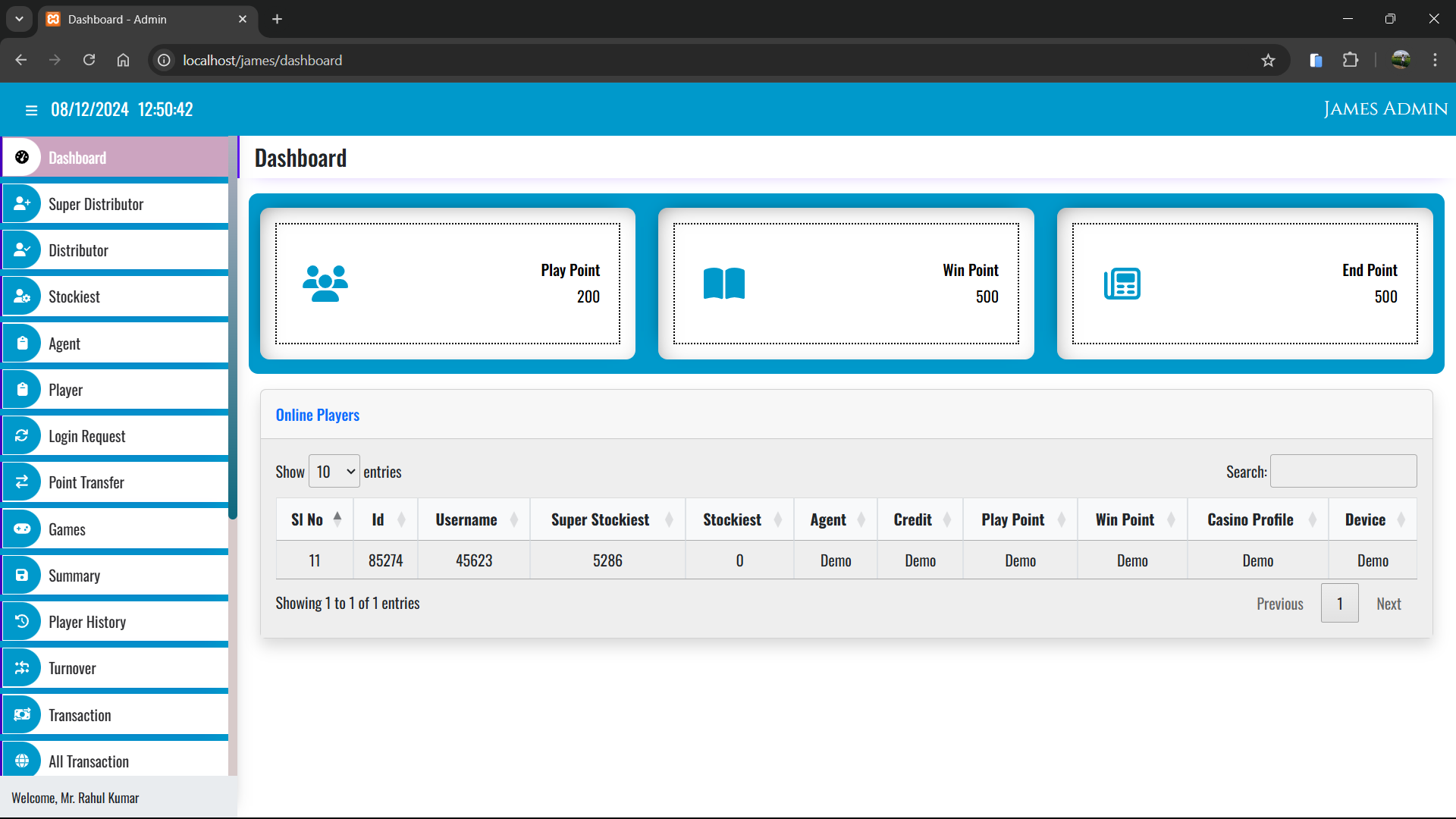Sort table by Super Stockiest column

click(607, 519)
